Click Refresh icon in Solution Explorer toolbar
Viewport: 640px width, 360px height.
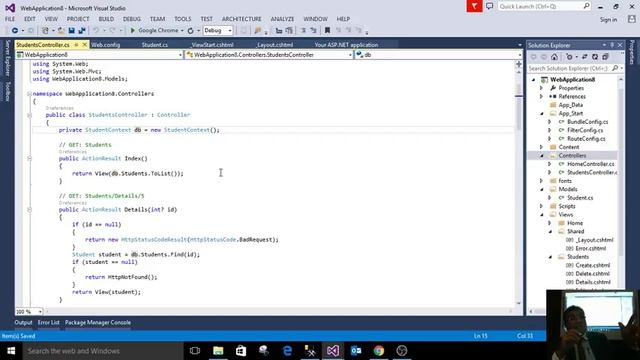pyautogui.click(x=595, y=57)
